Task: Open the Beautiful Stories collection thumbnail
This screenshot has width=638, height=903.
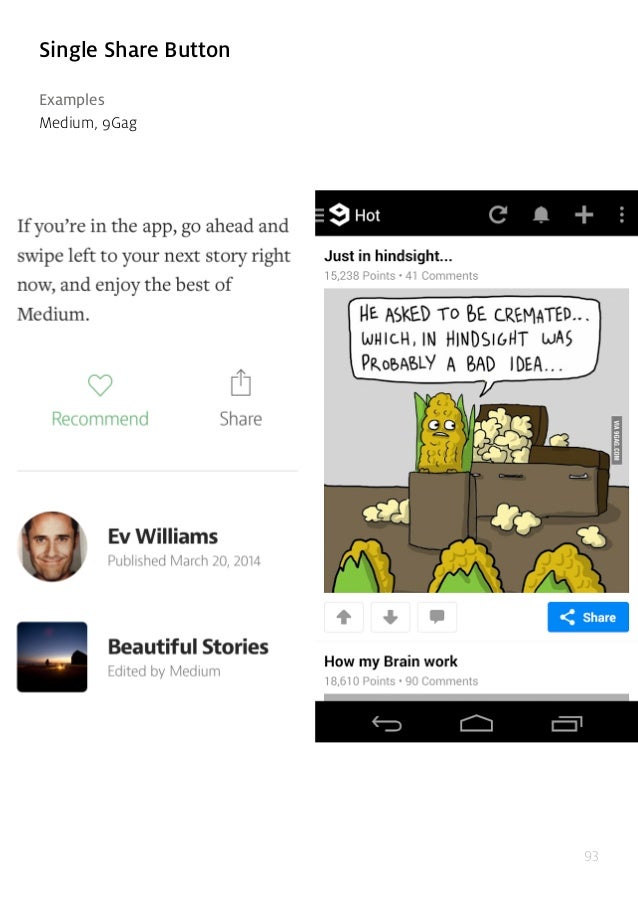Action: pyautogui.click(x=52, y=657)
